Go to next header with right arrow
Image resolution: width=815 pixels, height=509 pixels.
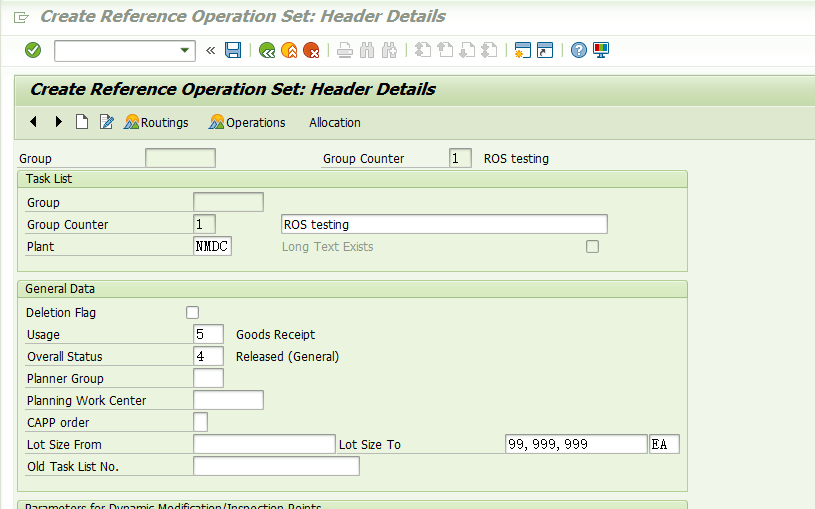[x=58, y=122]
